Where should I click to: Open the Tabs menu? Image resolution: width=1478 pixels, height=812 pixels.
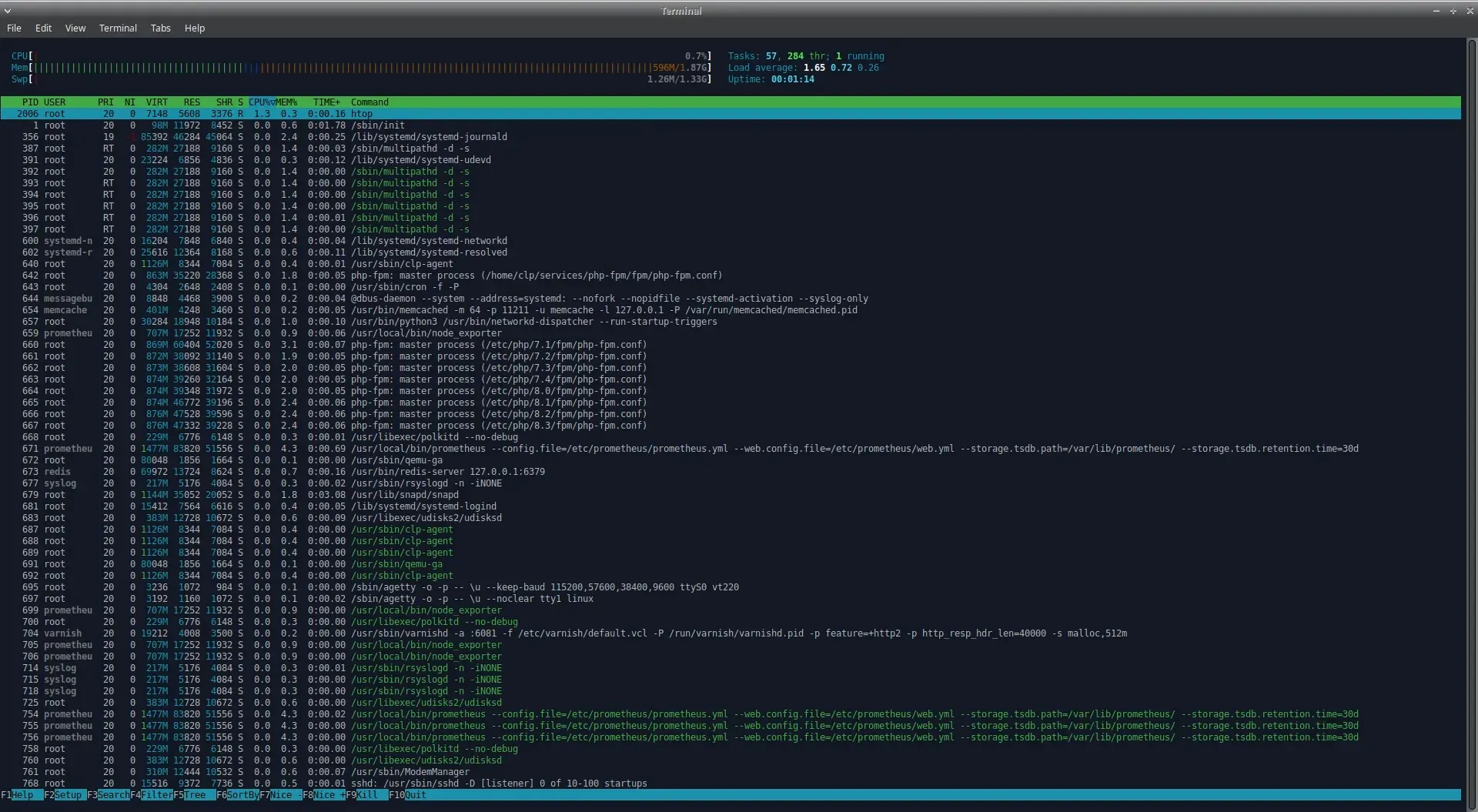click(160, 28)
